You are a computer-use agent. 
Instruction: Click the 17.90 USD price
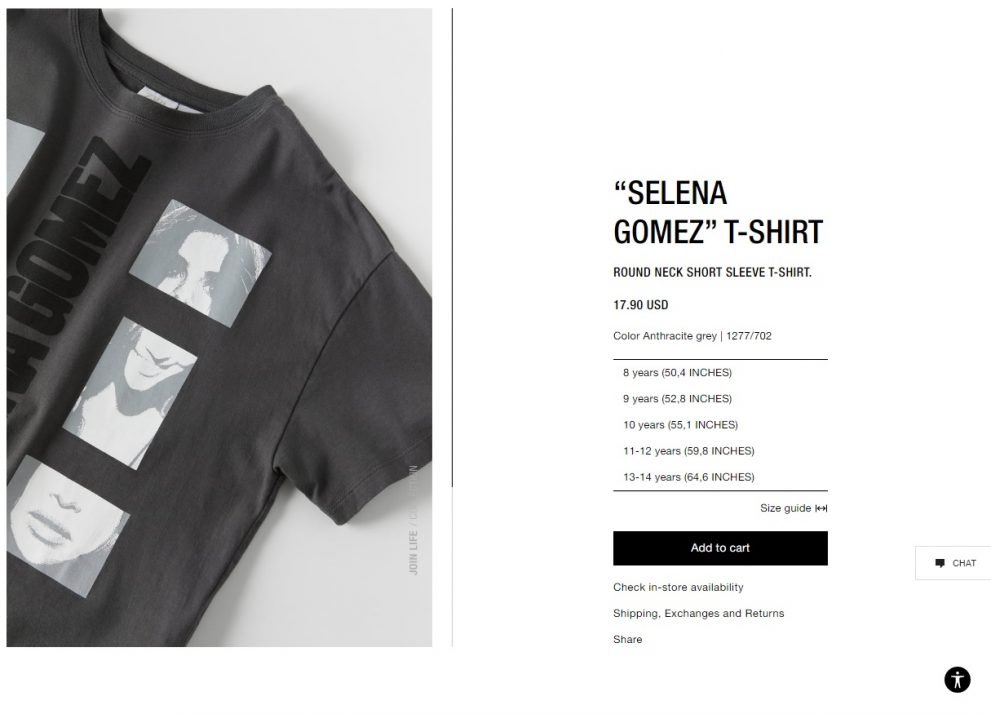pos(640,305)
